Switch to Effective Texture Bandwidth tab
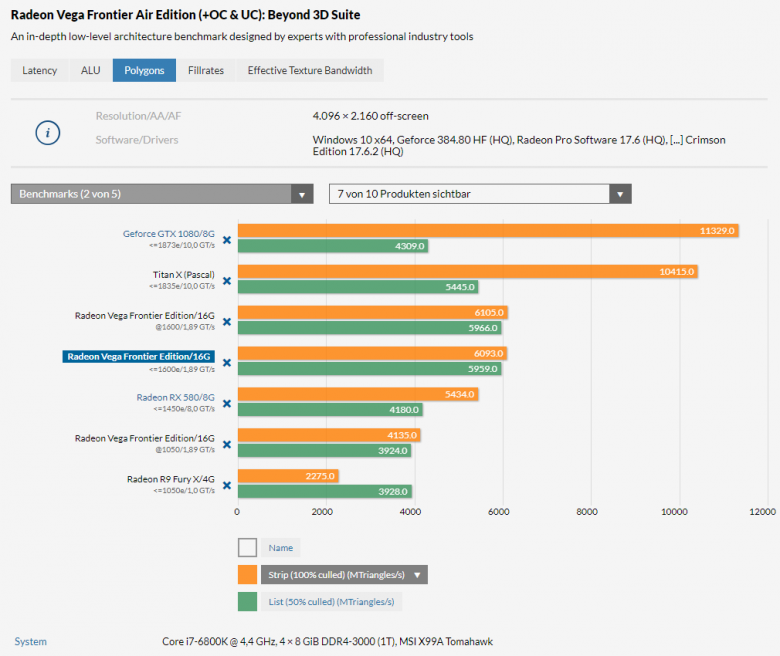The image size is (780, 656). [310, 70]
